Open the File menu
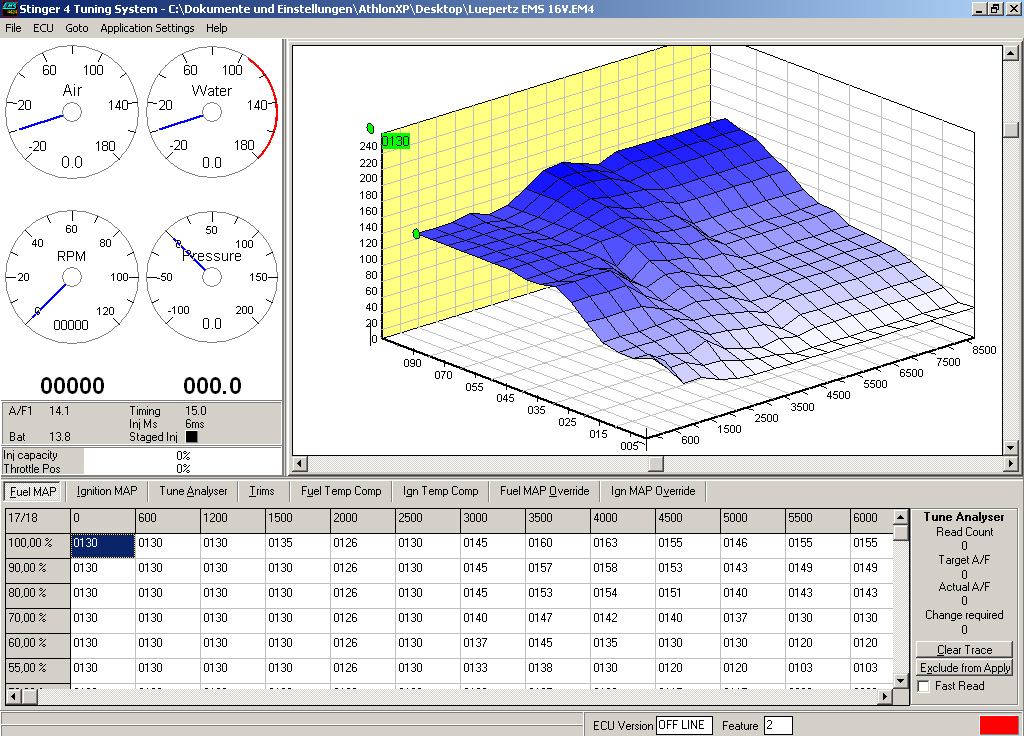1024x736 pixels. (x=13, y=28)
